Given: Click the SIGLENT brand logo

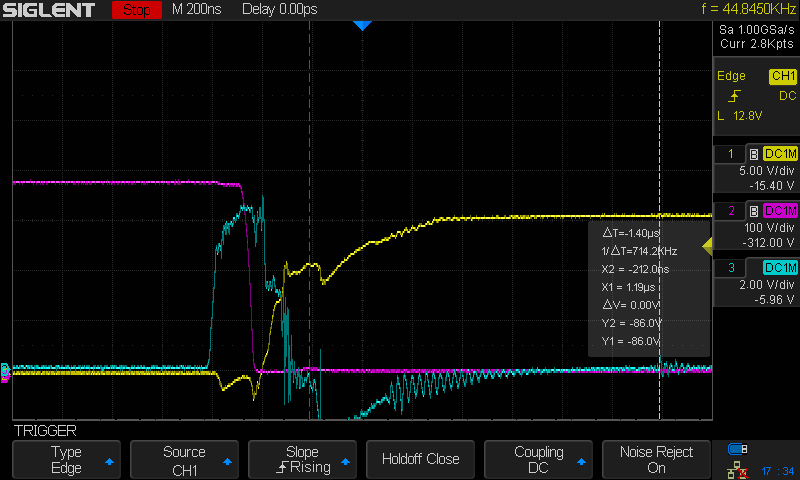Looking at the screenshot, I should [49, 10].
